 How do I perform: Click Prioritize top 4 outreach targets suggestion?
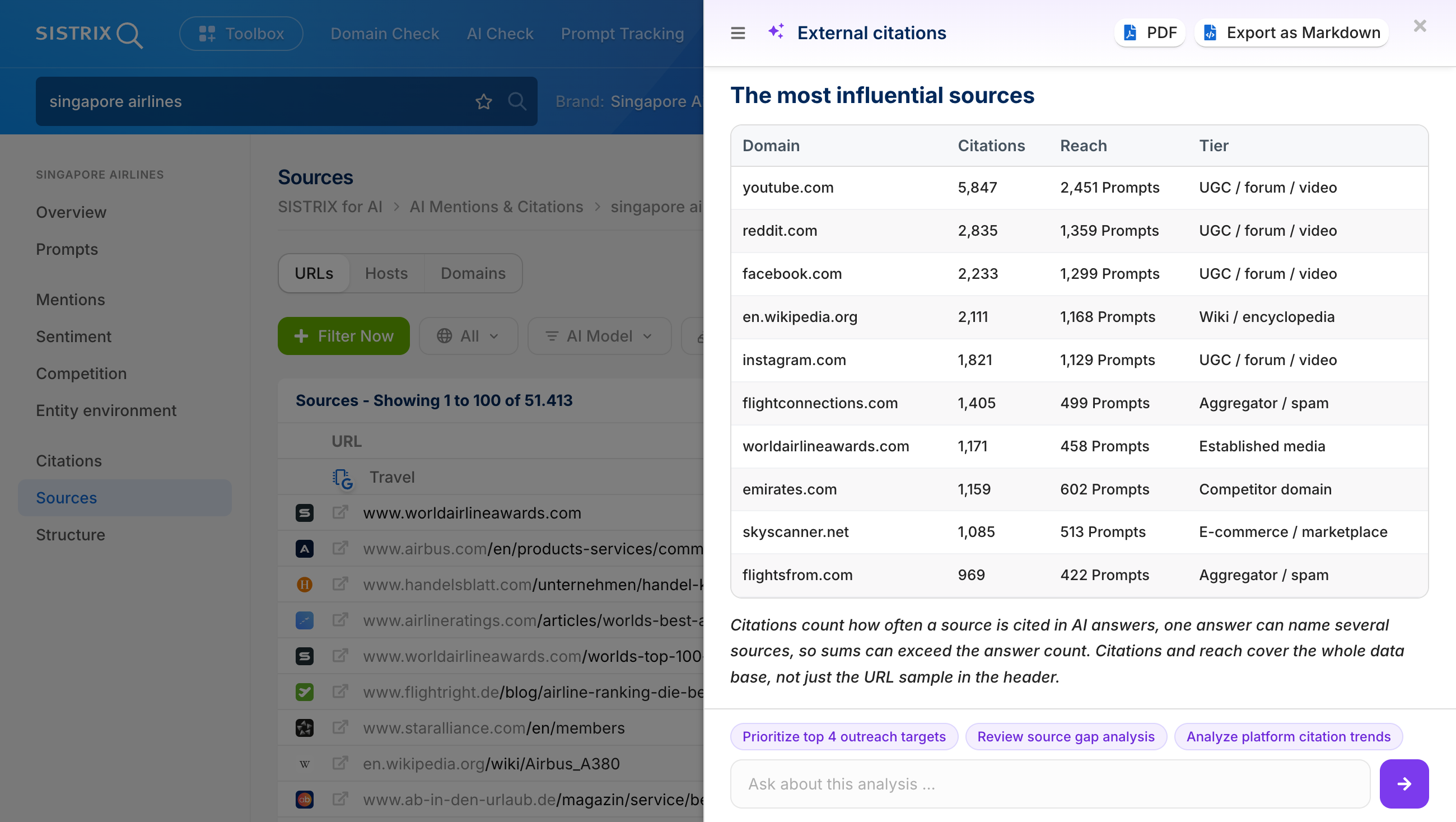coord(844,737)
